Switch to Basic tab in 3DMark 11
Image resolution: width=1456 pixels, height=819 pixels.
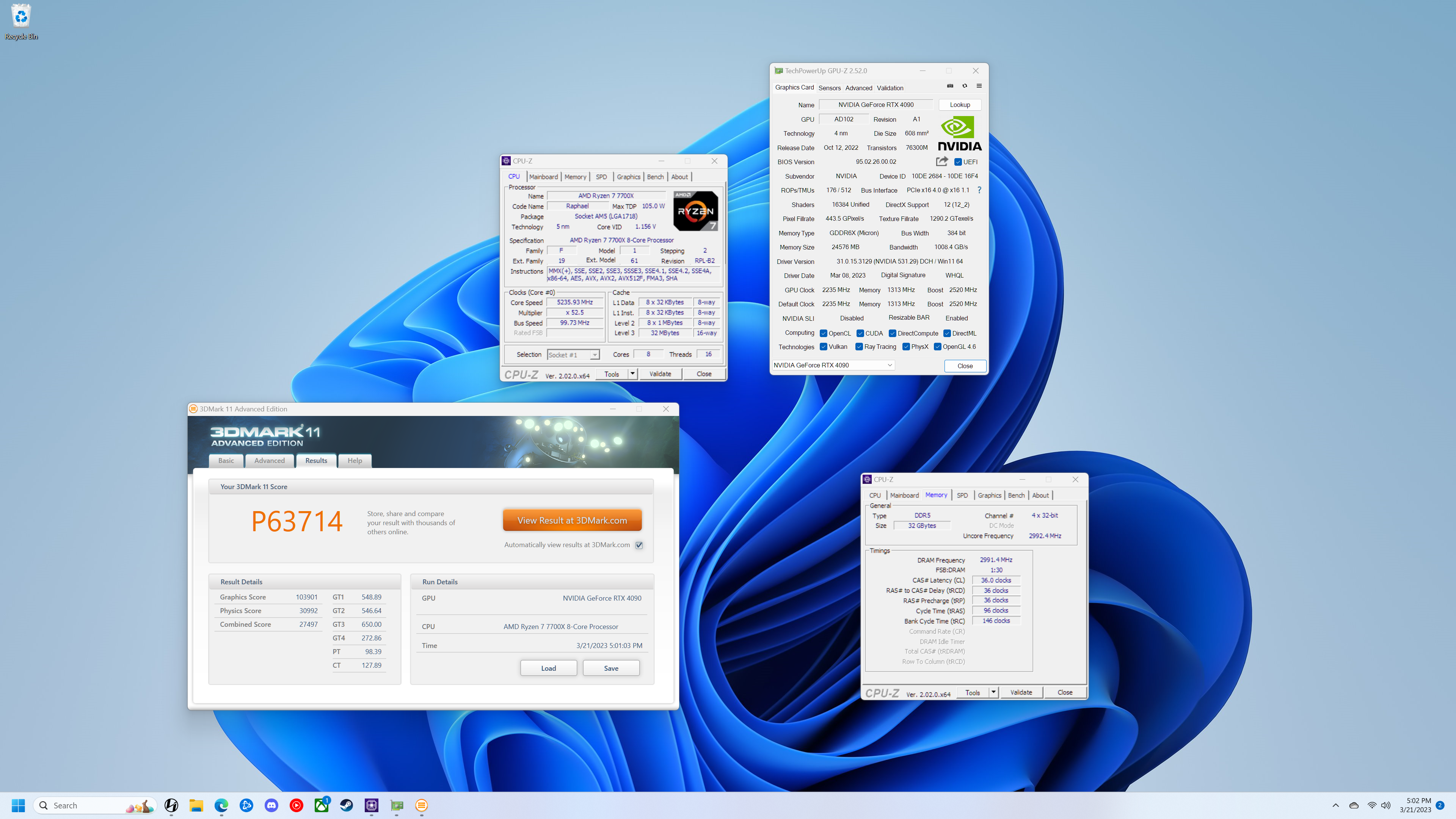226,461
